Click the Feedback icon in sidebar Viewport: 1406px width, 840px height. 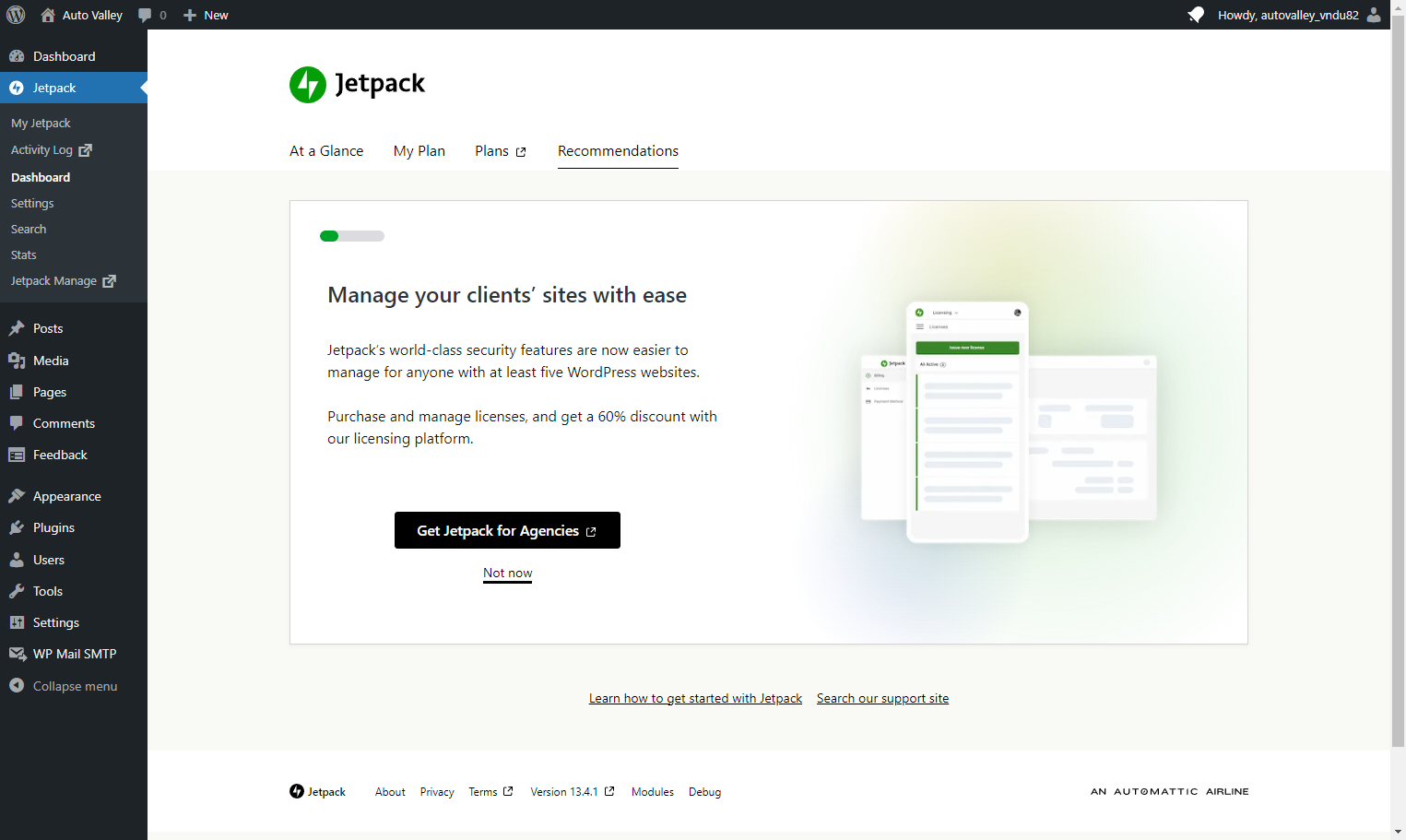tap(17, 455)
